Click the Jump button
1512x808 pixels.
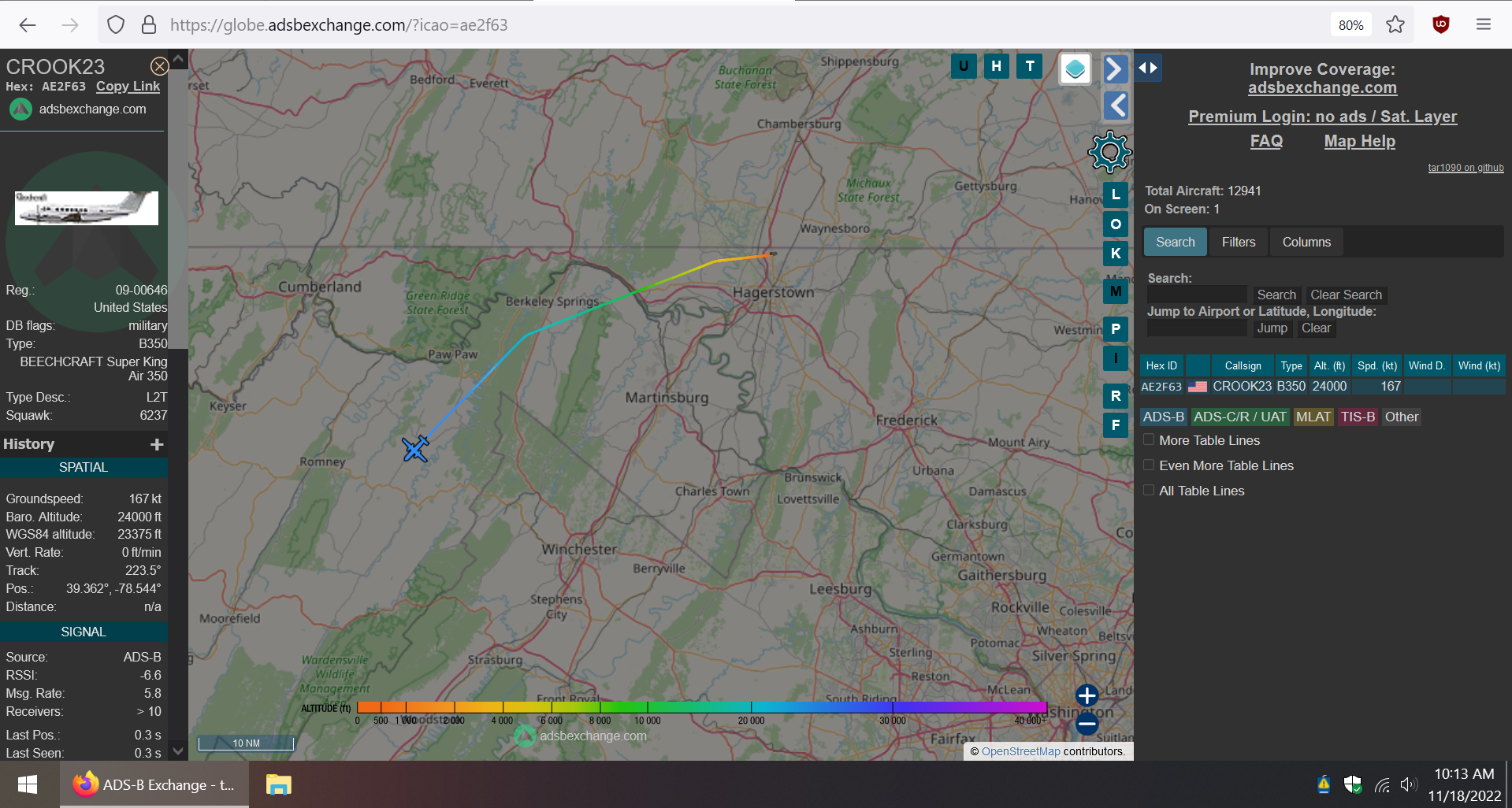point(1272,328)
